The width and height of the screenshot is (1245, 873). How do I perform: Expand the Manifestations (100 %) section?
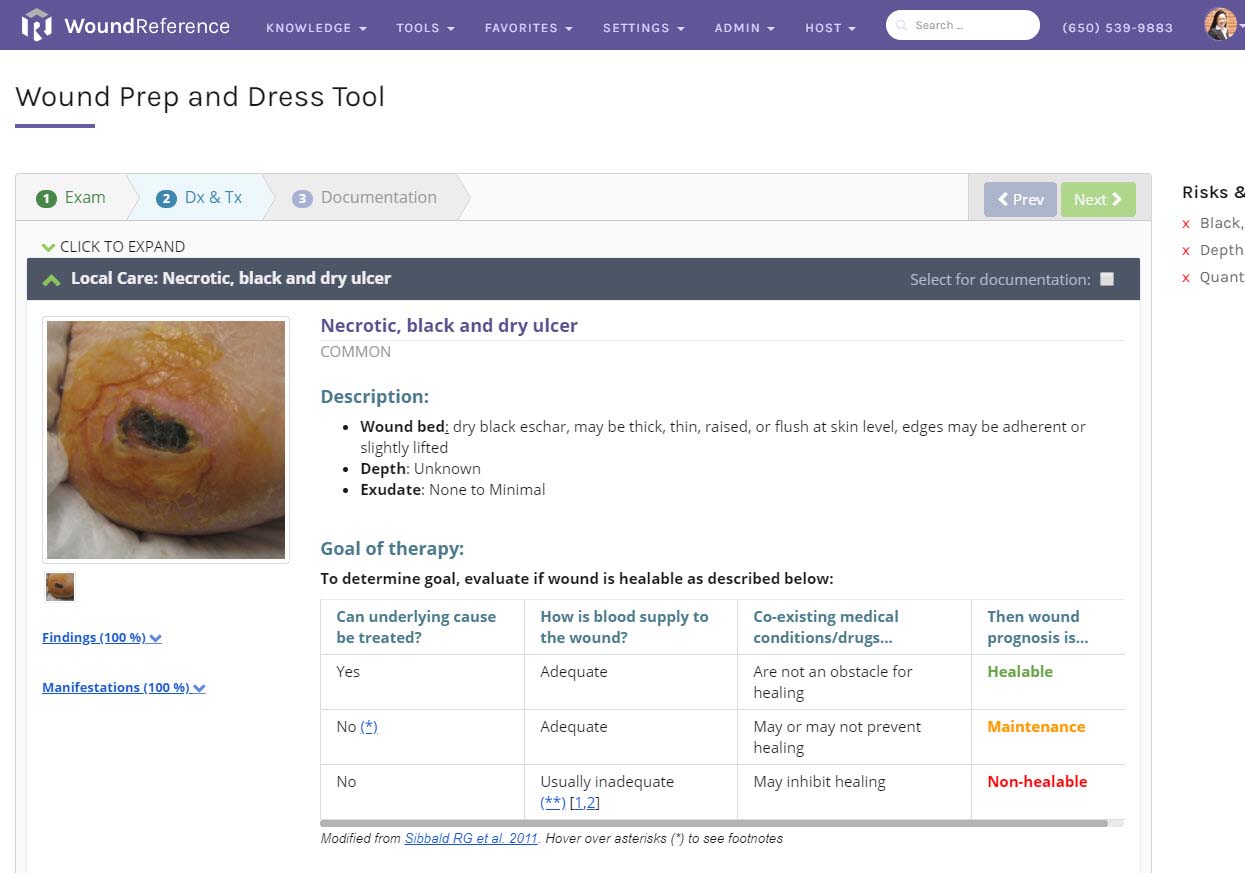[123, 688]
